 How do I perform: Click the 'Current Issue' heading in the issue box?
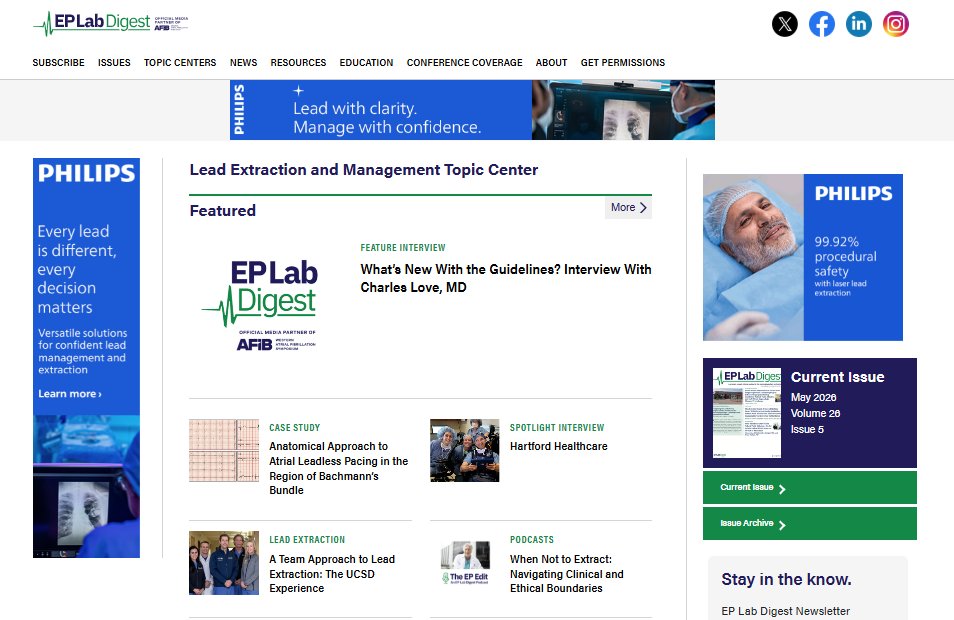[837, 377]
